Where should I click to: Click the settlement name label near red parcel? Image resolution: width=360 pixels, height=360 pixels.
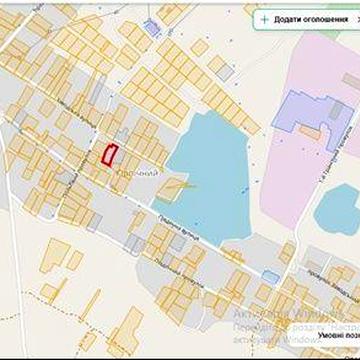(x=136, y=173)
